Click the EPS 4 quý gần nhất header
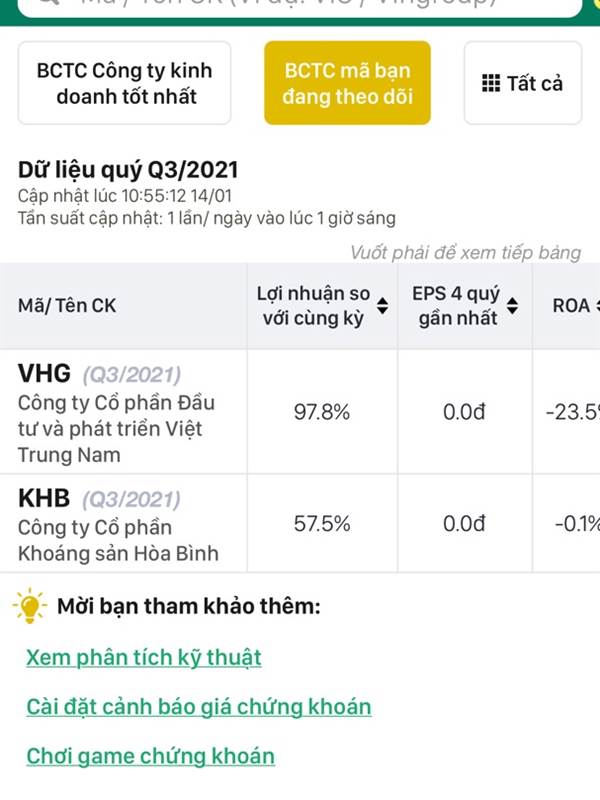Screen dimensions: 600x800 456,306
